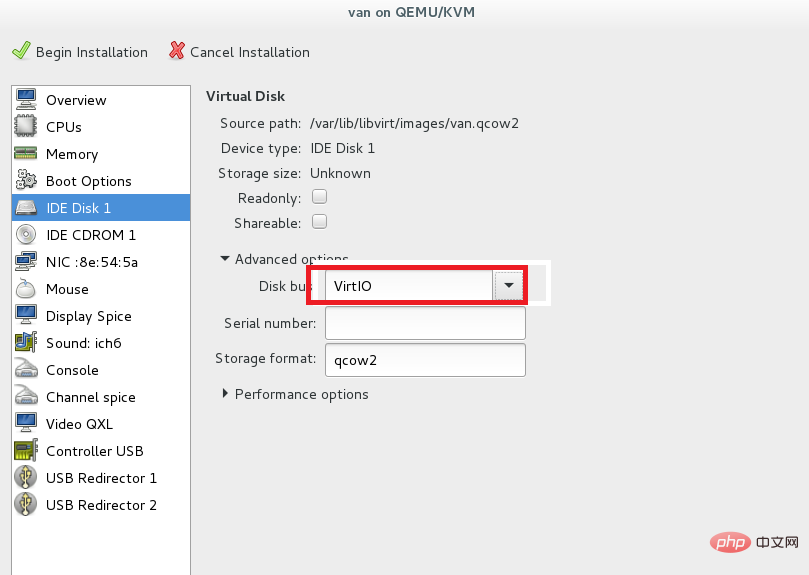The height and width of the screenshot is (575, 809).
Task: Expand the Performance options section
Action: 225,393
